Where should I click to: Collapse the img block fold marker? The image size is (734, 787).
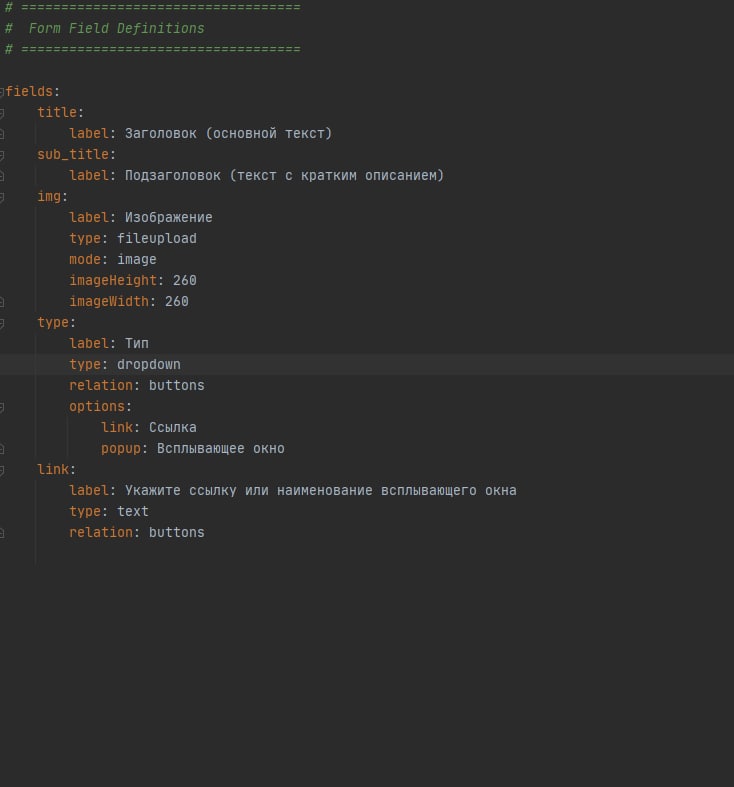(2, 197)
